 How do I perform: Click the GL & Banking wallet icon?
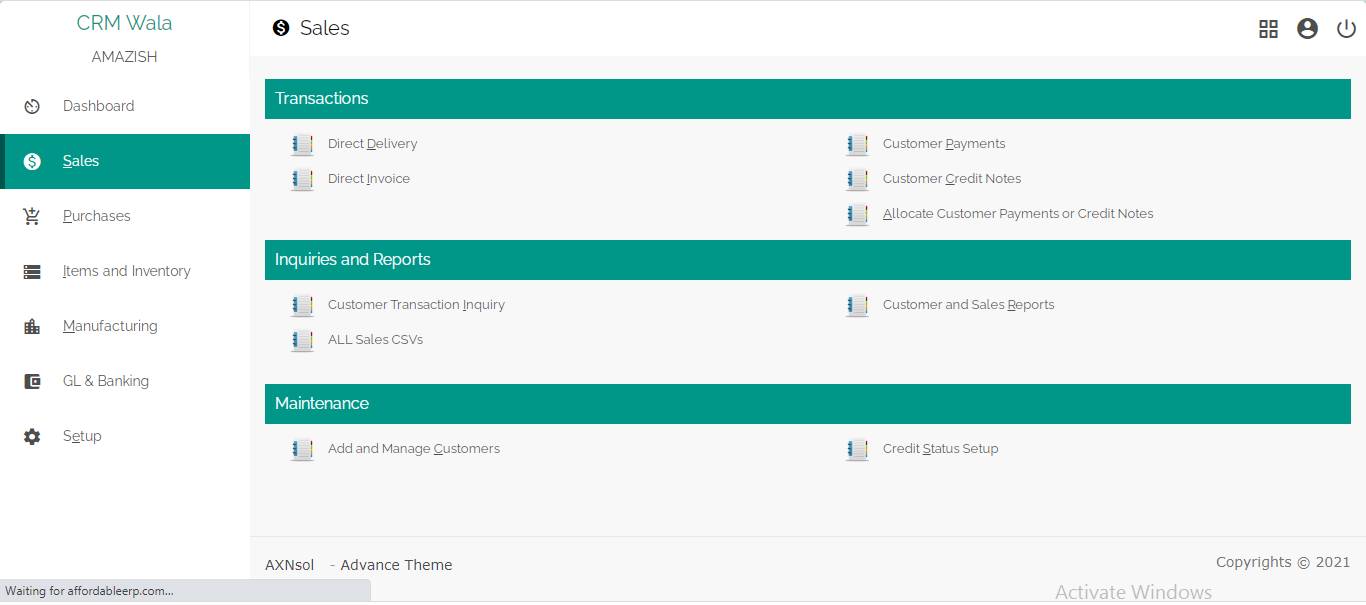(x=32, y=382)
